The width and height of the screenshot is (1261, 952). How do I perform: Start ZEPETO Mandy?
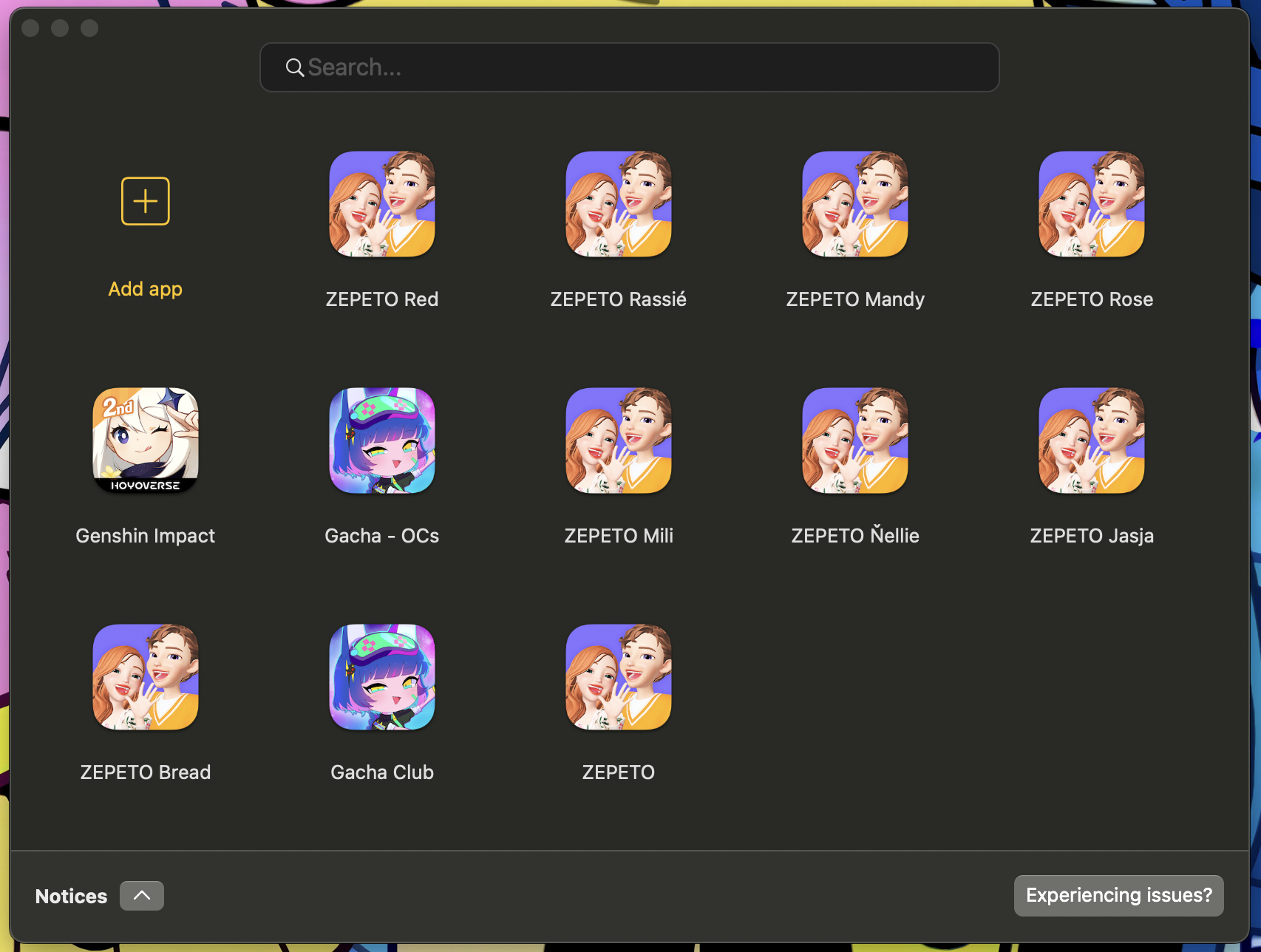854,205
